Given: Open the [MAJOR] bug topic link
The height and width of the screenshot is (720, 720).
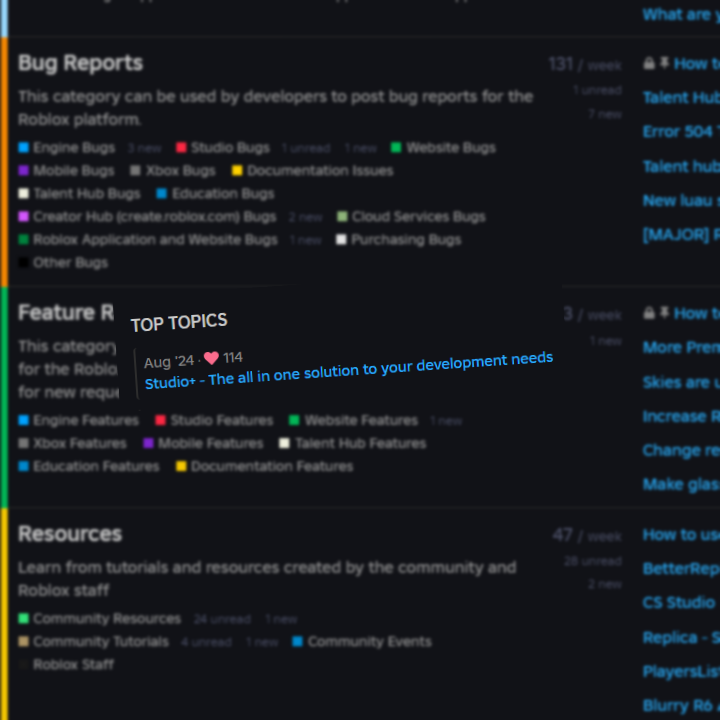Looking at the screenshot, I should (680, 234).
